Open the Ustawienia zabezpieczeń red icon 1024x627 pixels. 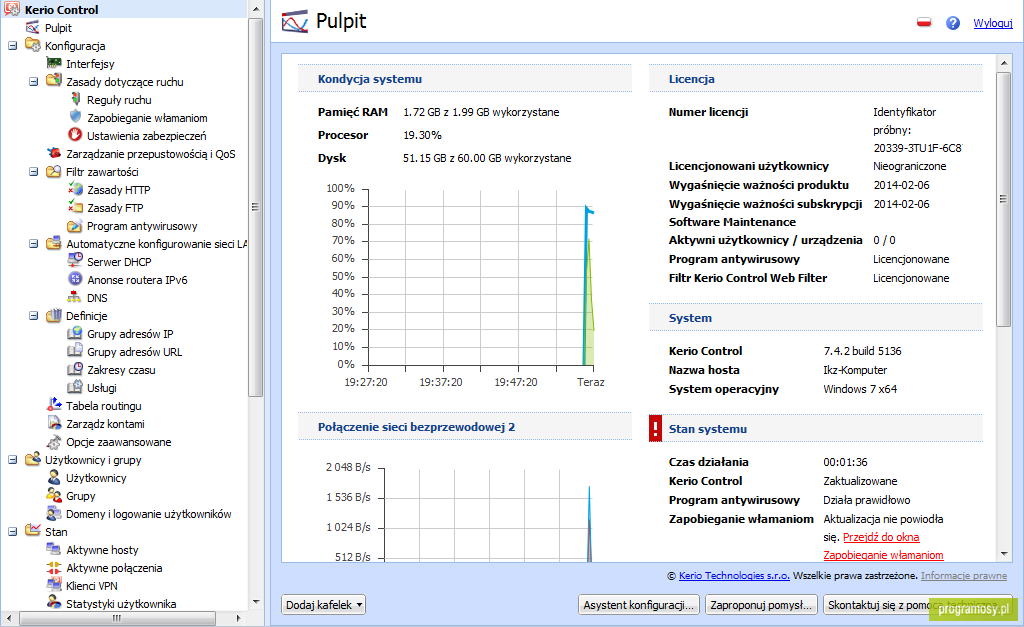75,135
